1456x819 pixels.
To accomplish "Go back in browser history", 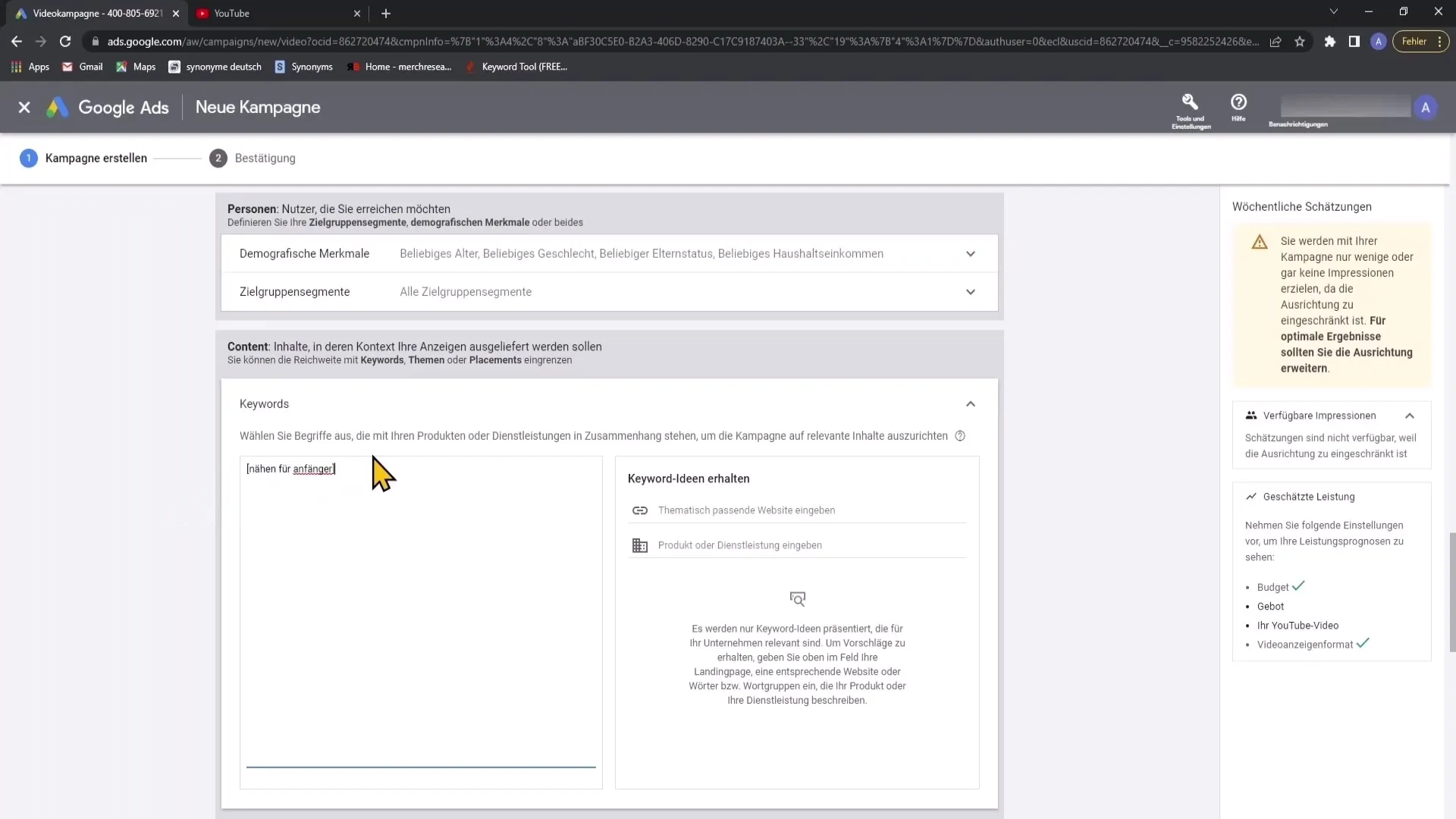I will pos(17,42).
